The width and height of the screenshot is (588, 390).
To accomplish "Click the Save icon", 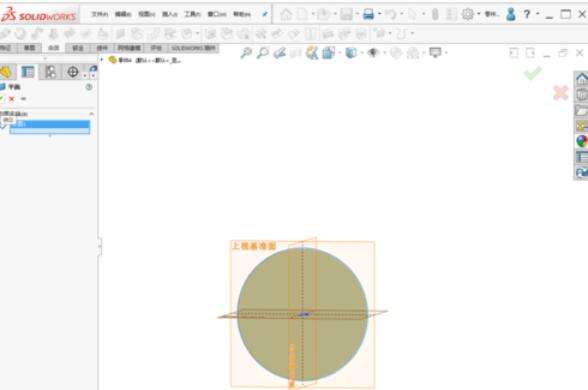I will (x=346, y=14).
